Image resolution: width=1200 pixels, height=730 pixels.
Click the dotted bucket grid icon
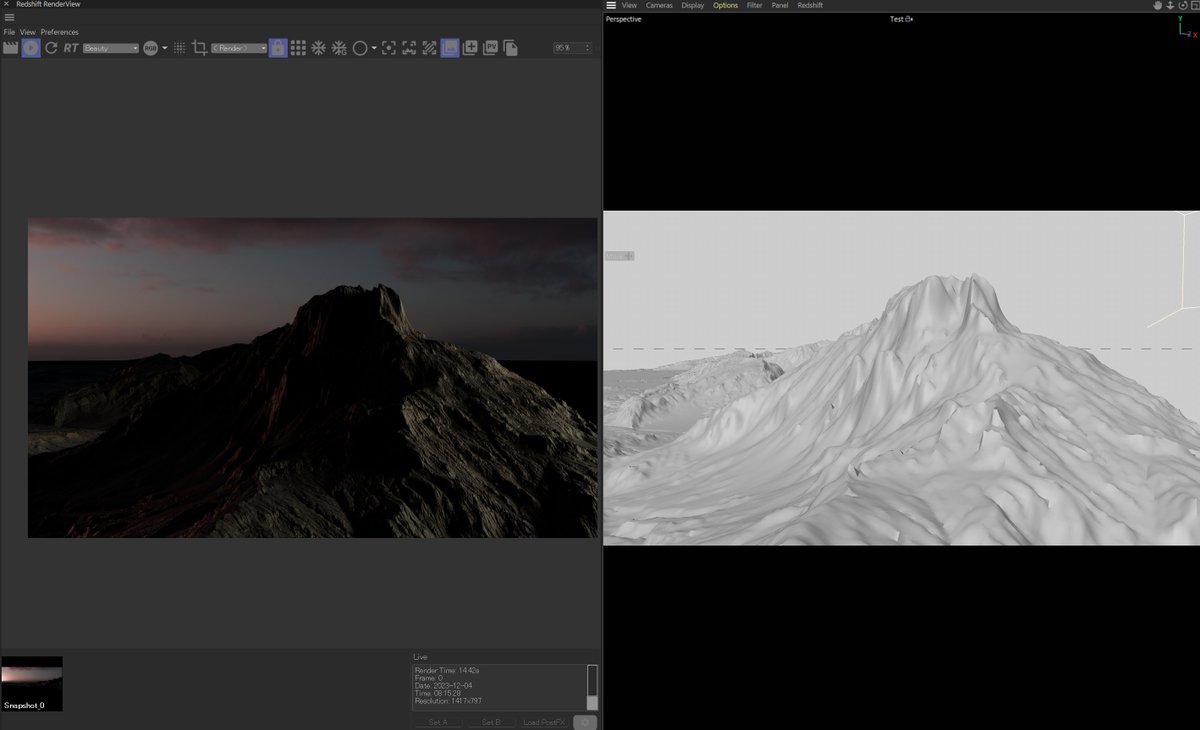(180, 48)
